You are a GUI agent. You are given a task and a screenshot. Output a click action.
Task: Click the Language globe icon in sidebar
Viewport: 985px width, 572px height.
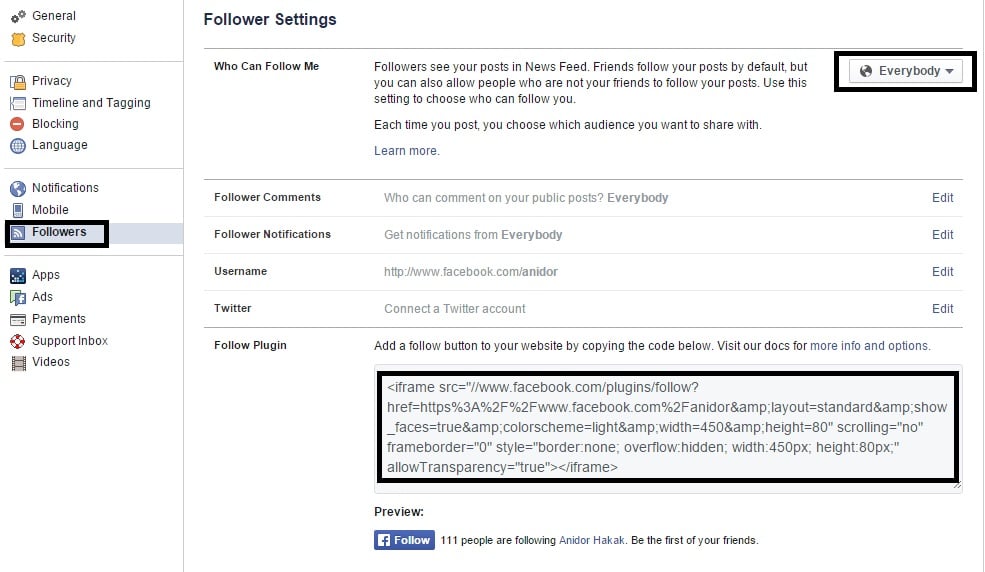18,146
